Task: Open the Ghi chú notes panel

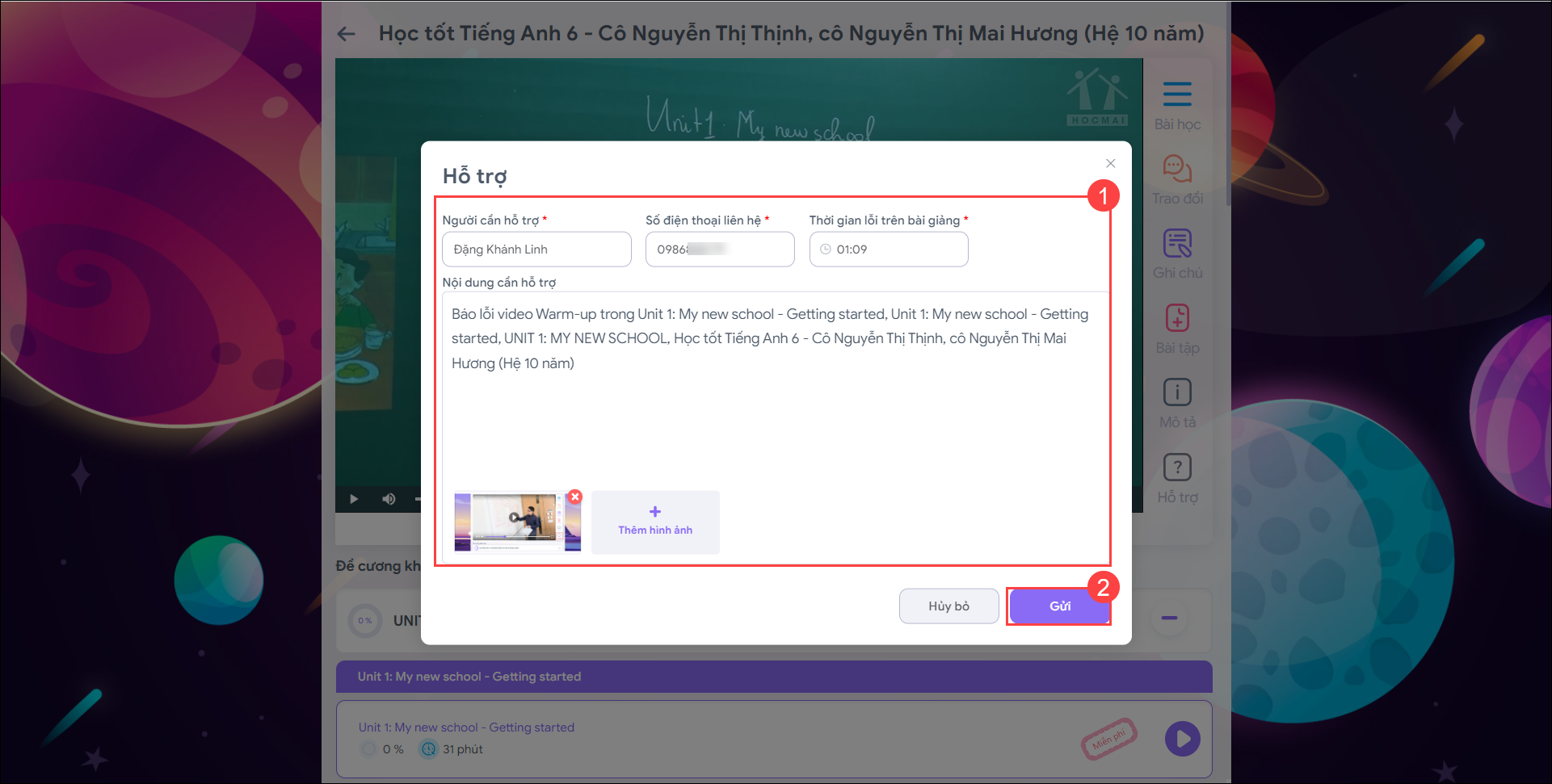Action: click(1177, 254)
